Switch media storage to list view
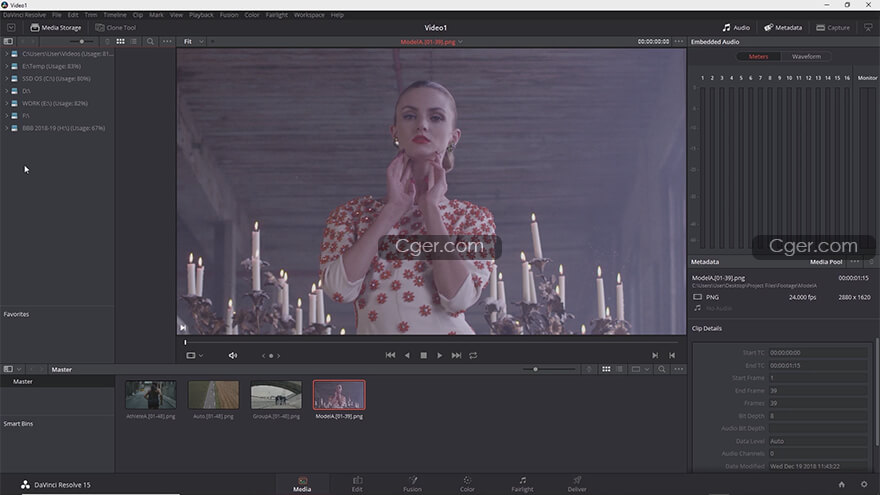 (x=134, y=42)
